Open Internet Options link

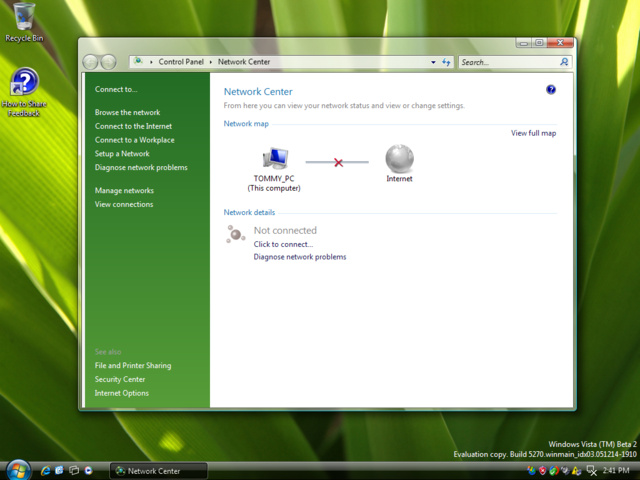[x=122, y=393]
